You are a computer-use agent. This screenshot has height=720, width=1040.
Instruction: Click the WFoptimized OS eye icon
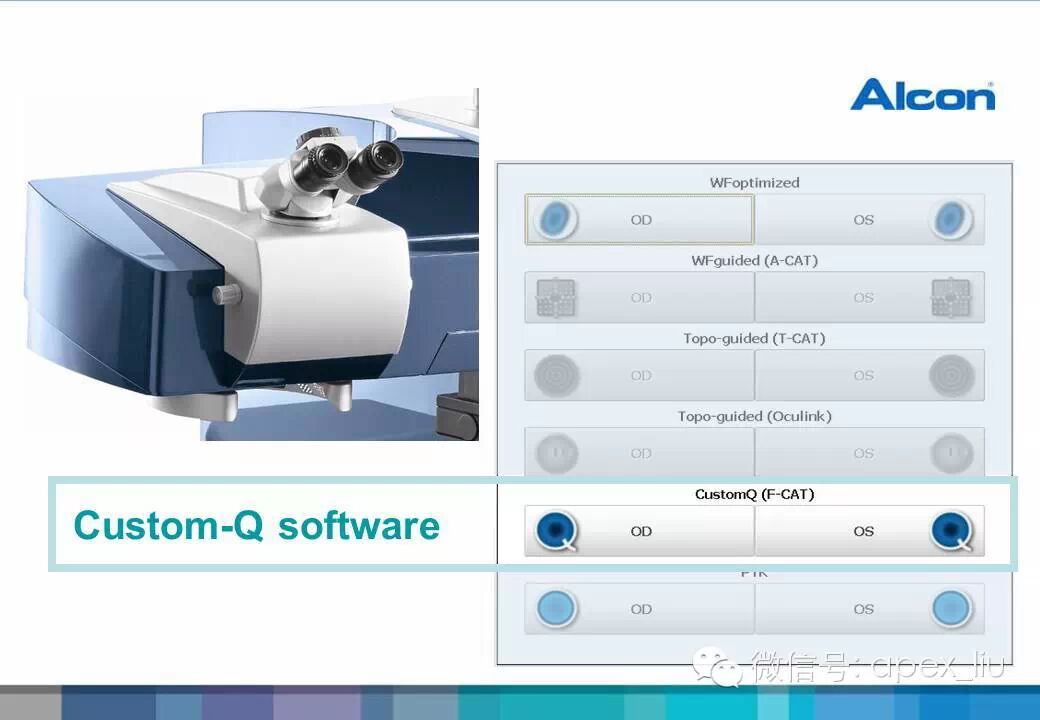(x=952, y=219)
